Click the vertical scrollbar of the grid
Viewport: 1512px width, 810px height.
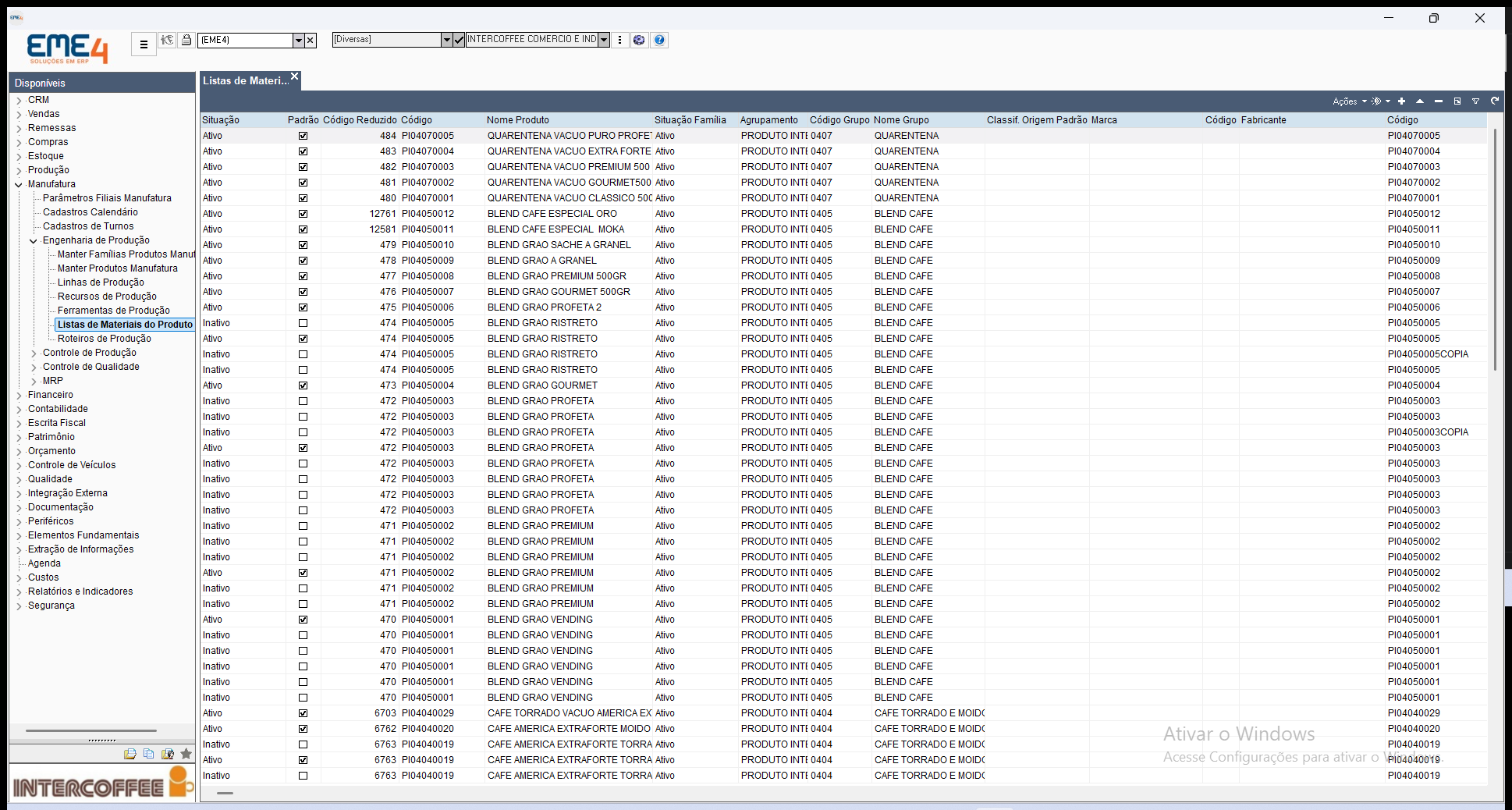[x=1495, y=250]
